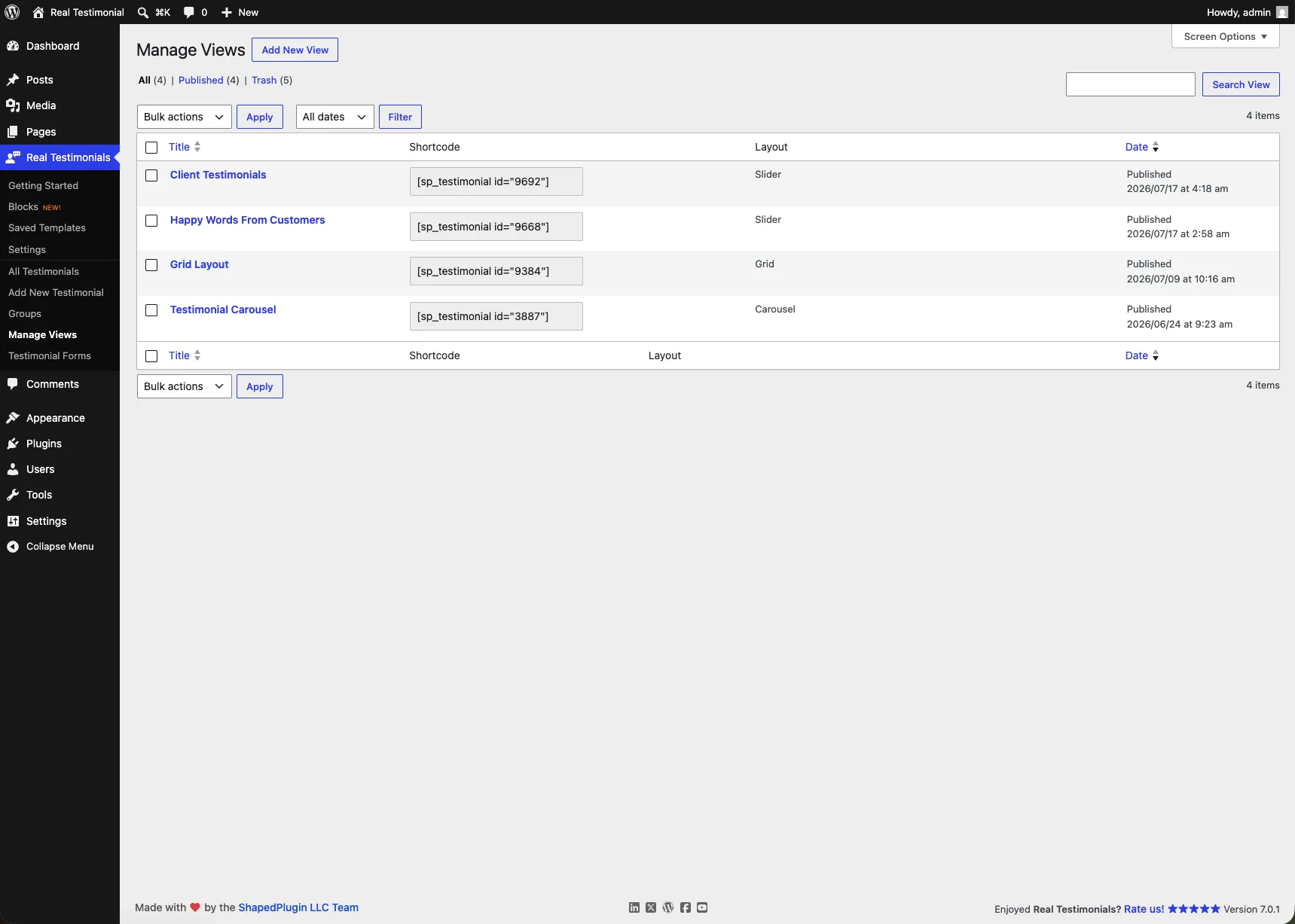The height and width of the screenshot is (924, 1295).
Task: Open the Facebook icon in the footer
Action: pos(686,907)
